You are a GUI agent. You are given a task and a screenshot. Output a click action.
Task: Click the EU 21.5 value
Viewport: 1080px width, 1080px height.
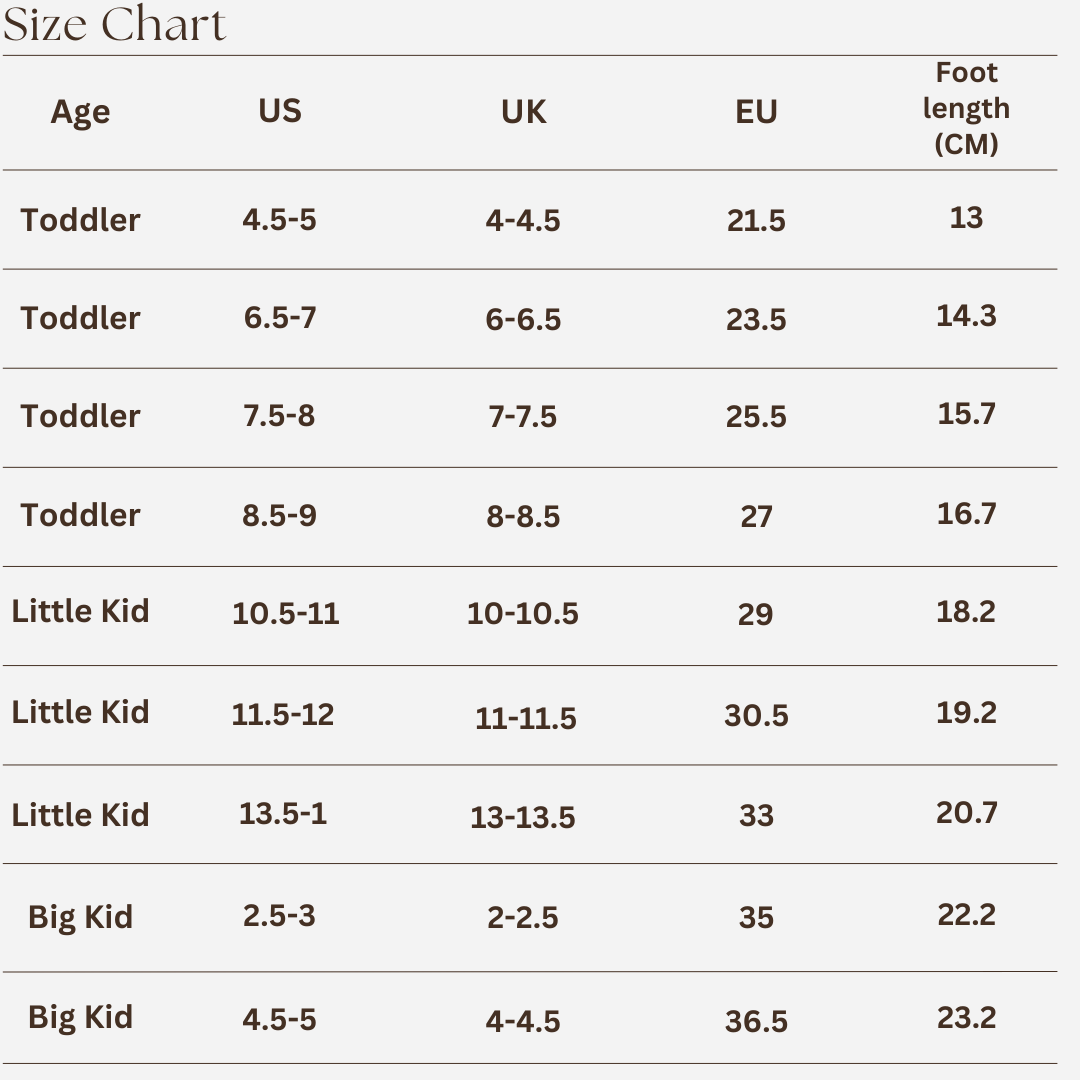756,221
